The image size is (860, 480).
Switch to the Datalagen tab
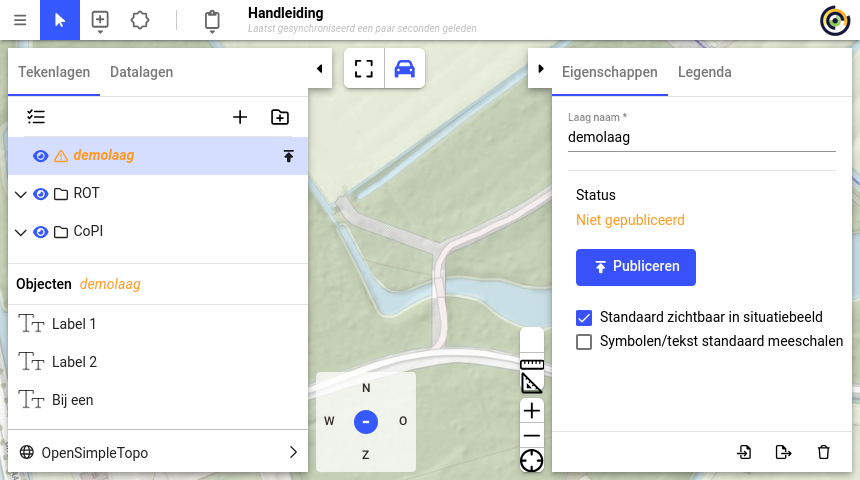[x=141, y=72]
